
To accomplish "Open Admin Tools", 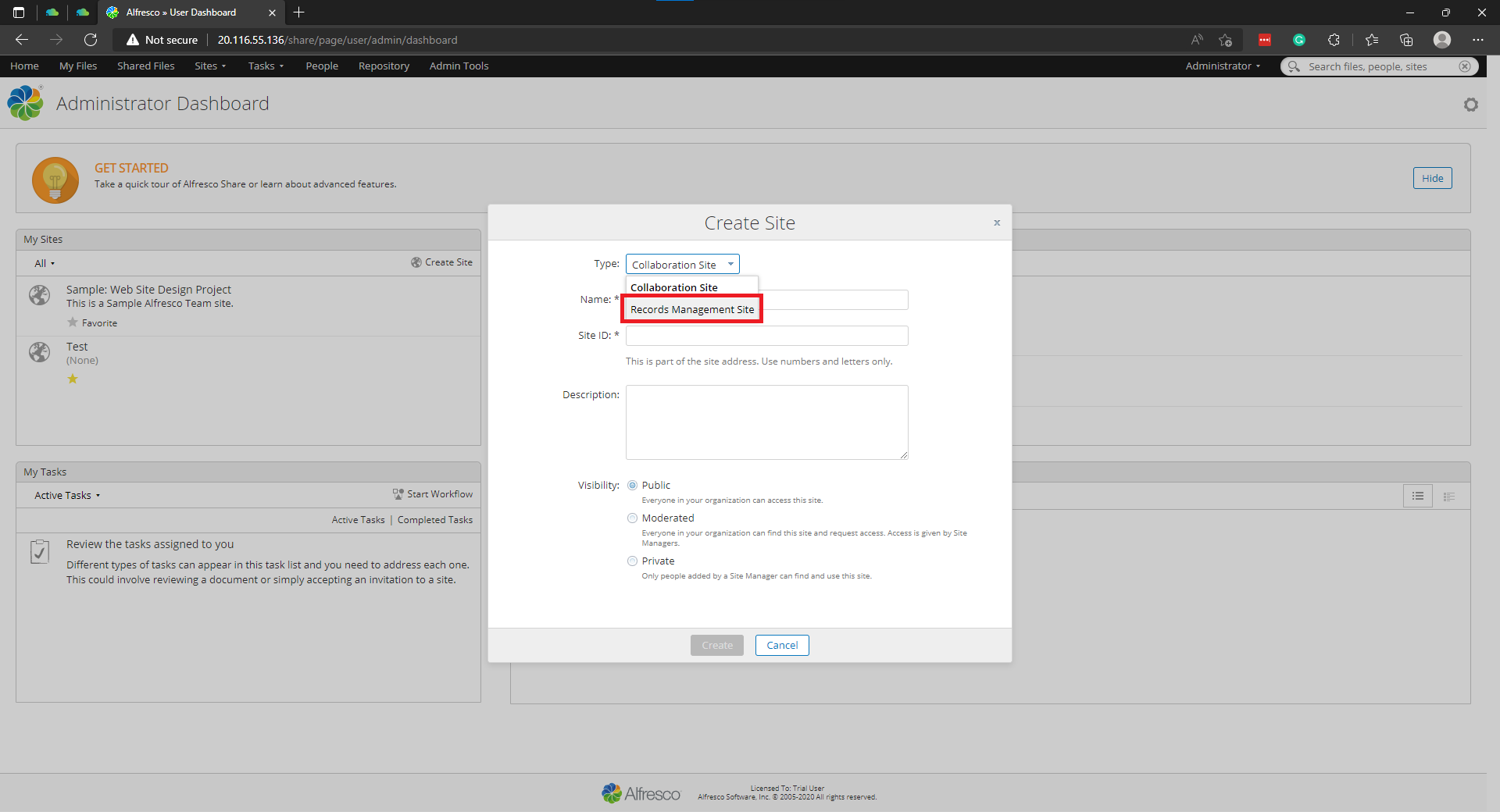I will (459, 66).
